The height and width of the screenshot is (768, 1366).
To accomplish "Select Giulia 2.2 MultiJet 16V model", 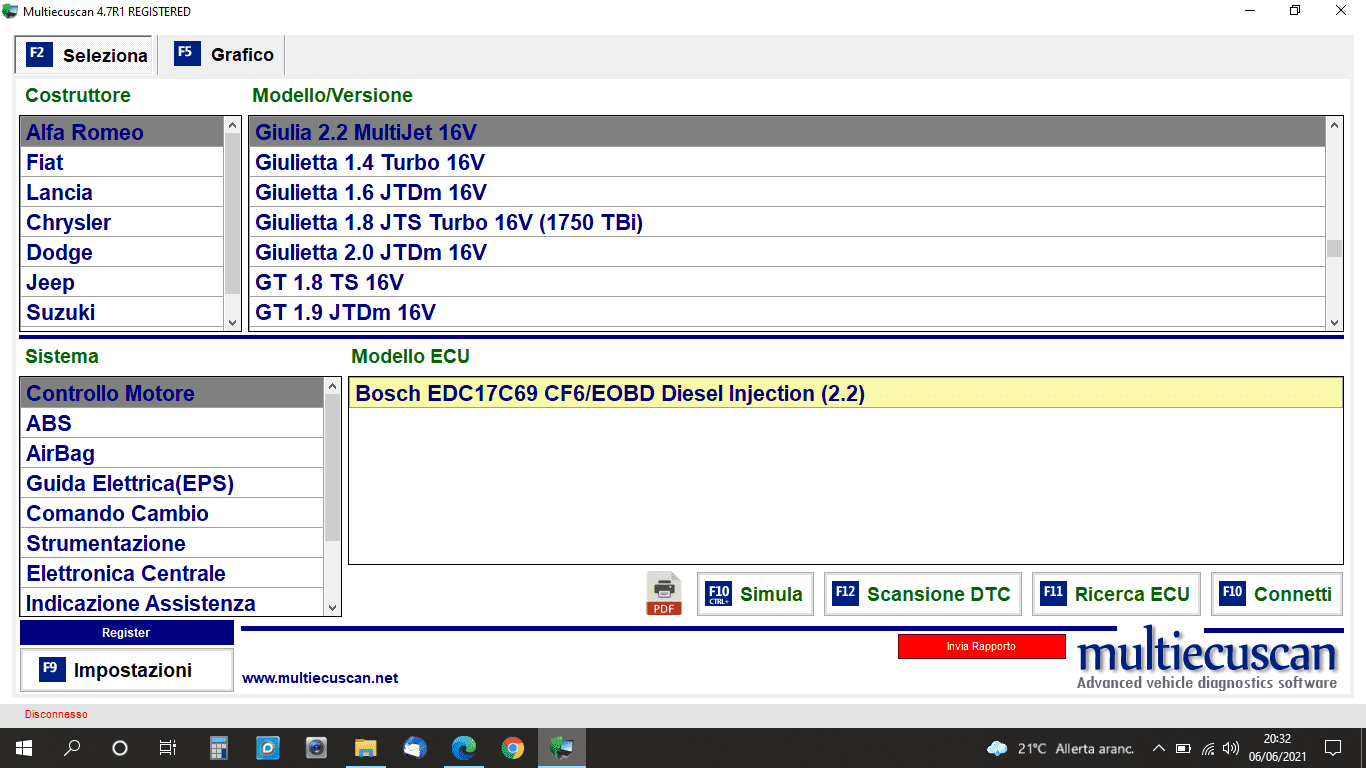I will click(787, 132).
